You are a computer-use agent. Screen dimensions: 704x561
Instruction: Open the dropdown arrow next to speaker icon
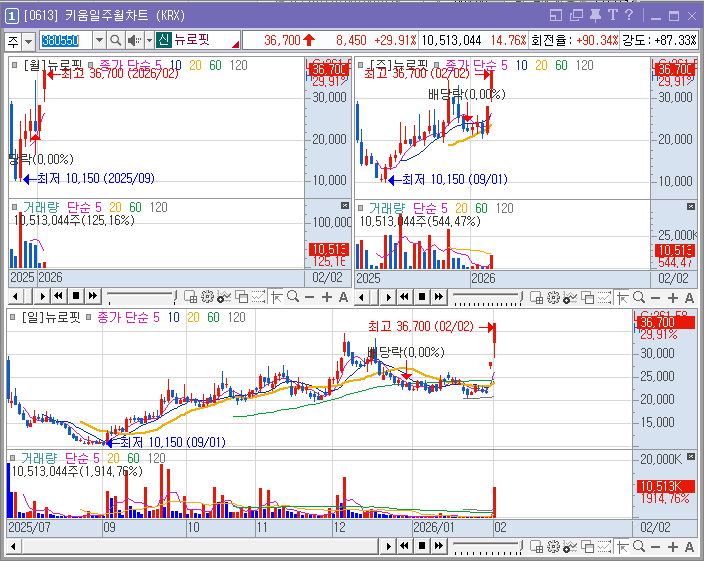(x=149, y=41)
